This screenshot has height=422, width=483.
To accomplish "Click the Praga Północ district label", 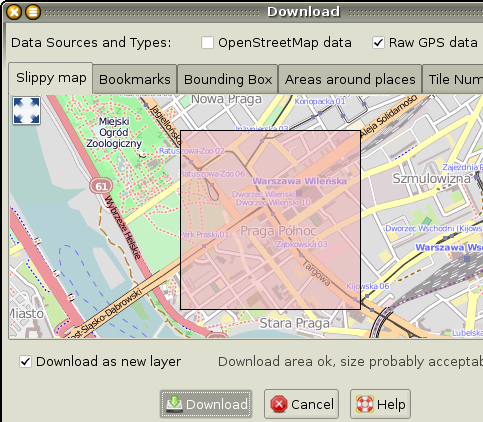I will [278, 231].
